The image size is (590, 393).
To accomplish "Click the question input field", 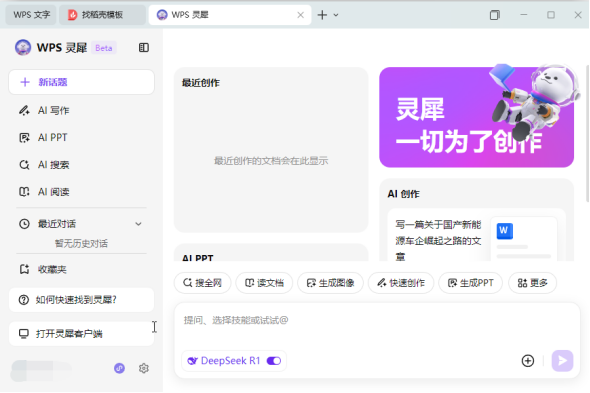I will pos(376,326).
